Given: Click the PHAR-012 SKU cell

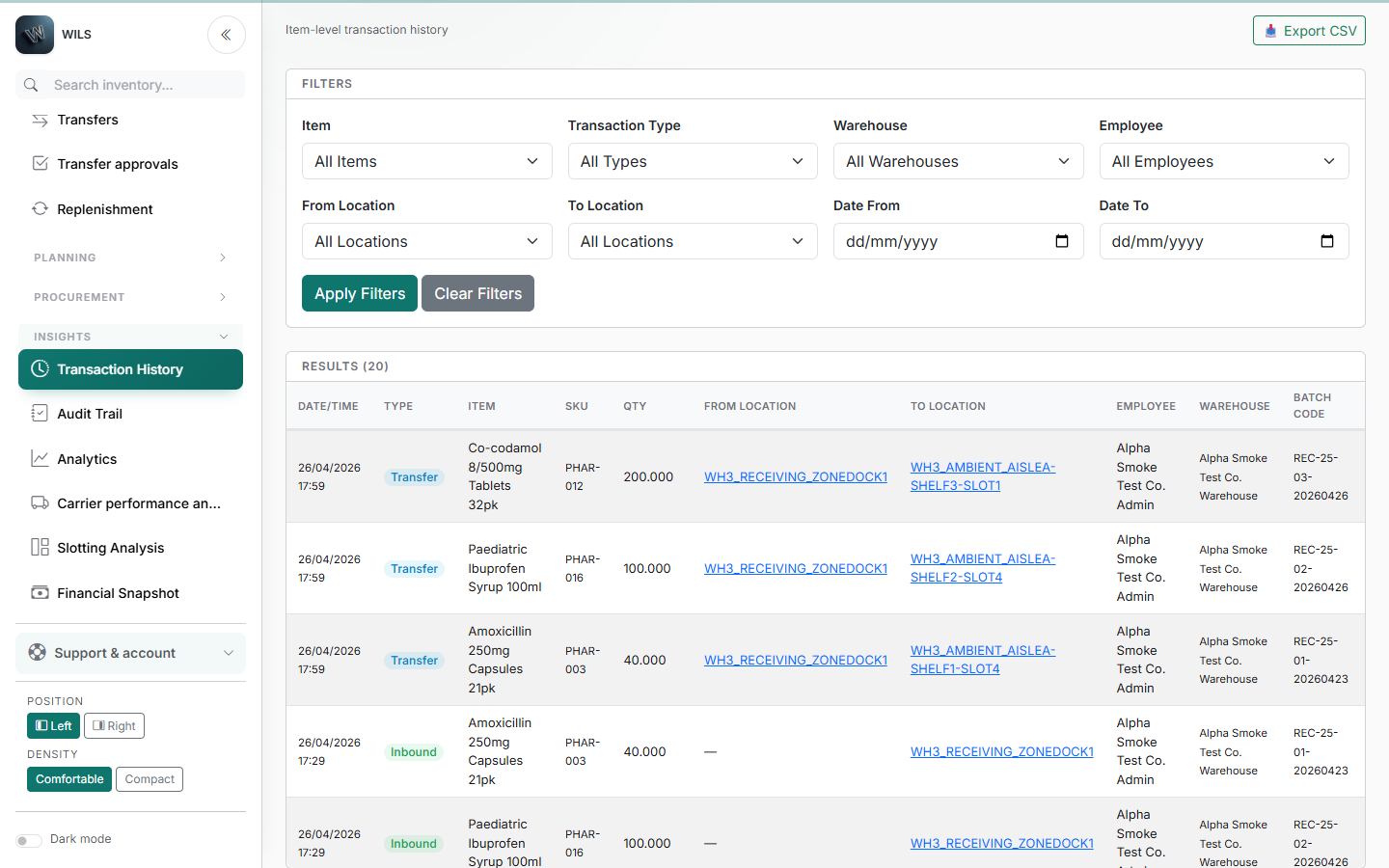Looking at the screenshot, I should pyautogui.click(x=583, y=476).
